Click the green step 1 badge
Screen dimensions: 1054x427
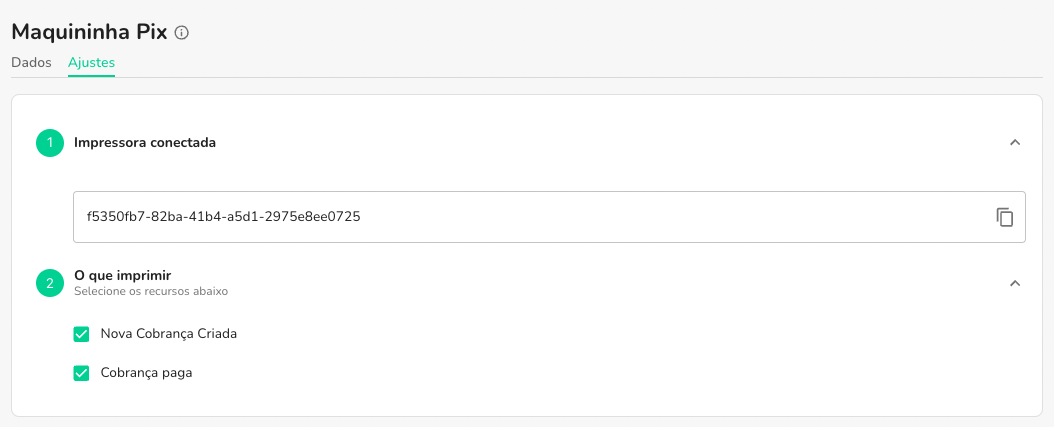pos(49,143)
